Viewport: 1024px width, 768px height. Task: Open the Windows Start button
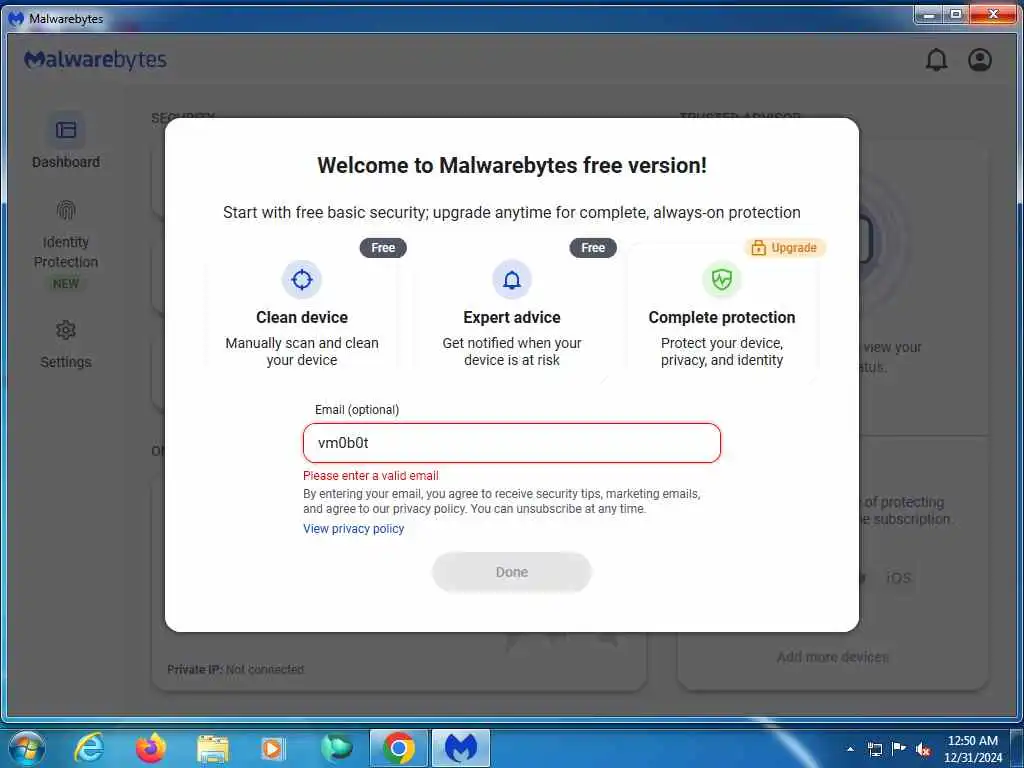27,748
